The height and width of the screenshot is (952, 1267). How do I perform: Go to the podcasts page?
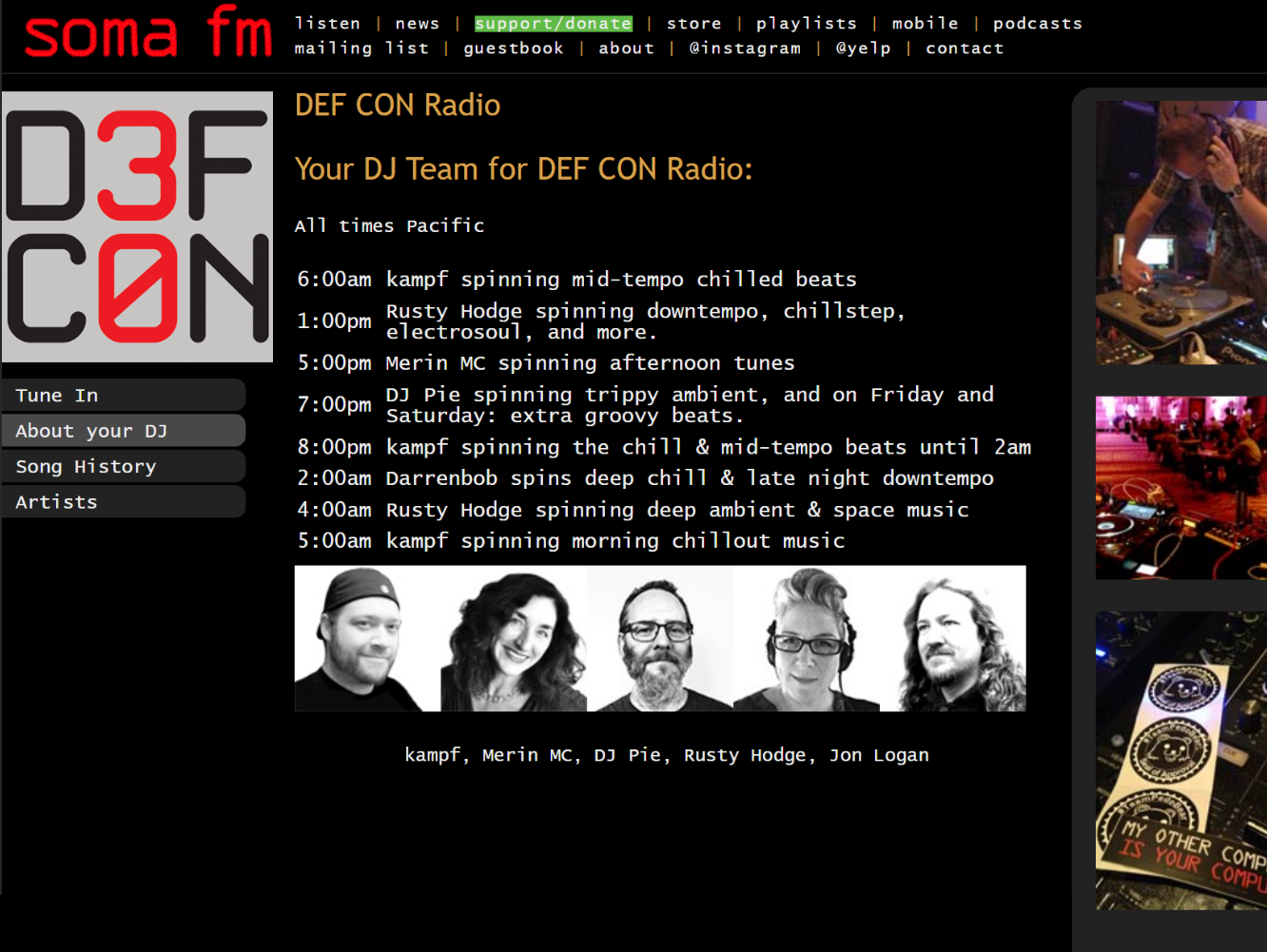pos(1038,23)
